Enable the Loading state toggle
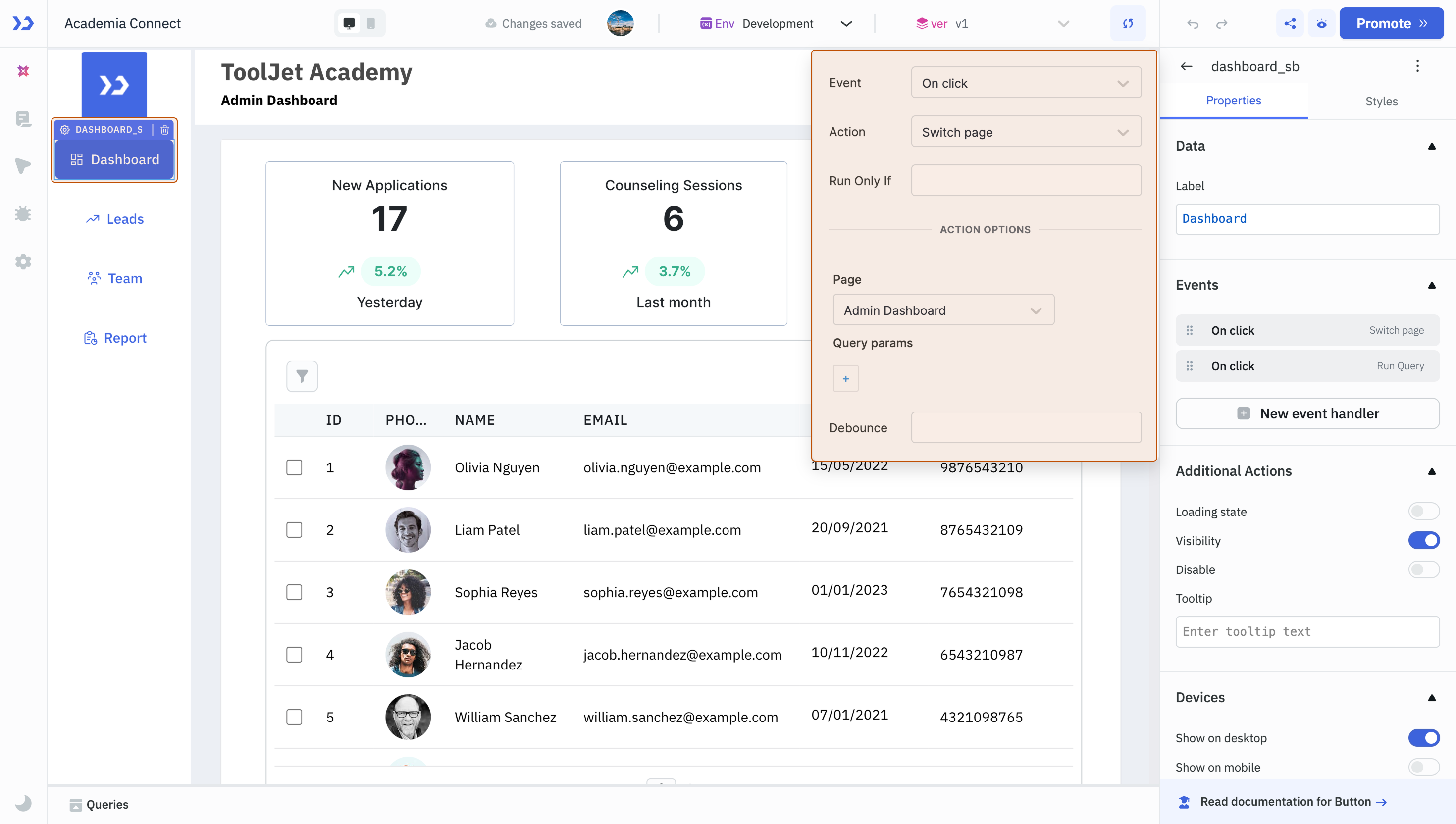The width and height of the screenshot is (1456, 824). (x=1423, y=512)
